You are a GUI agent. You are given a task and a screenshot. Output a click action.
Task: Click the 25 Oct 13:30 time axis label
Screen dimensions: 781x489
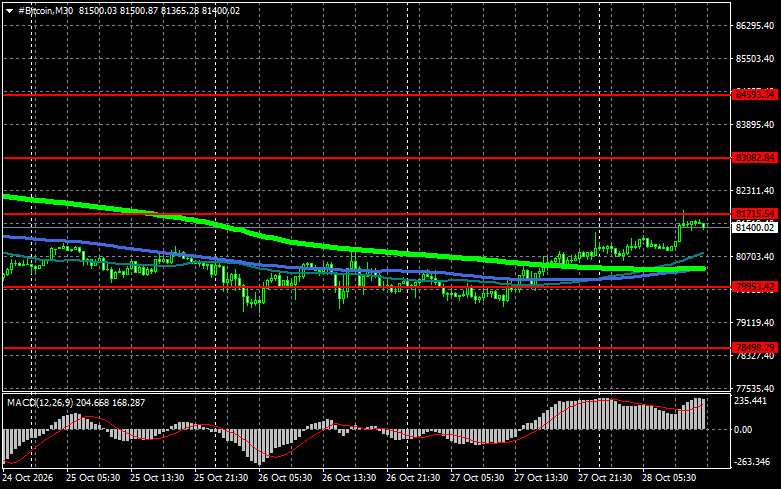click(x=157, y=478)
